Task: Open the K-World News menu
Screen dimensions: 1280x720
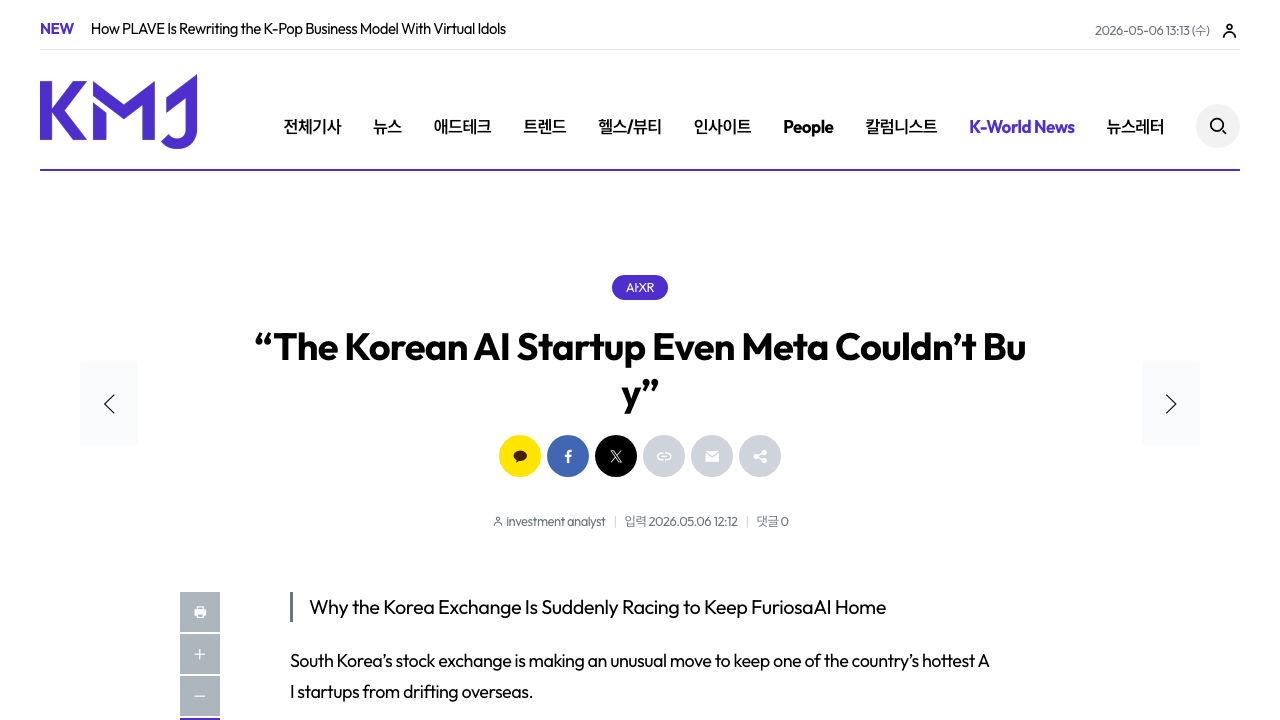Action: coord(1022,127)
